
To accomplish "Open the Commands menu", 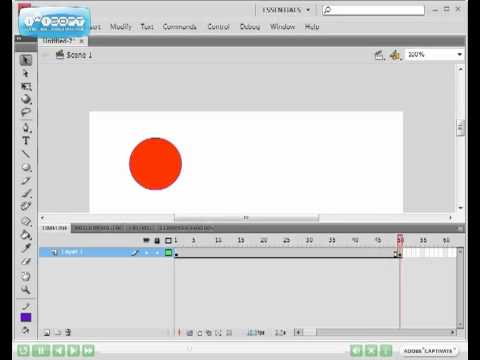I will pos(180,27).
